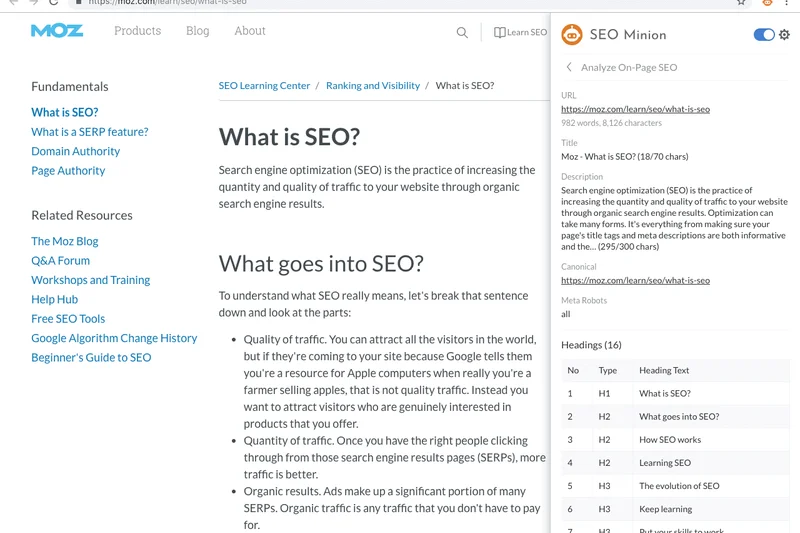Click the page heading "What goes into SEO?"

pyautogui.click(x=321, y=264)
